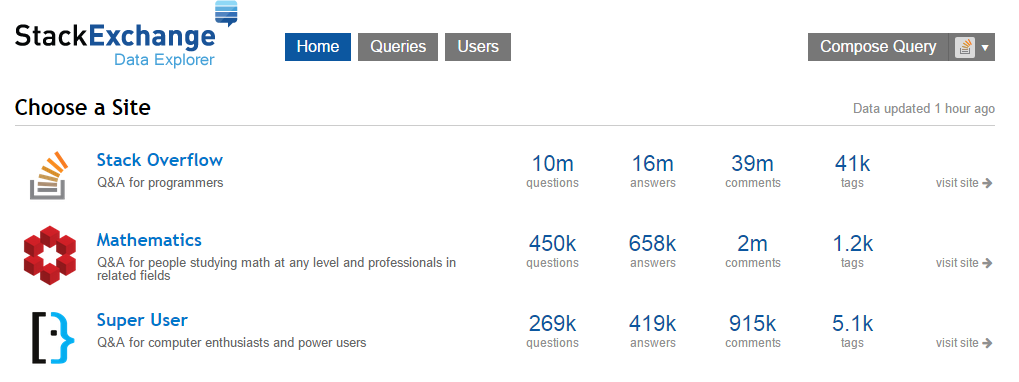Click the StackExchange Data Explorer logo
Screen dimensions: 1019x382
coord(126,35)
